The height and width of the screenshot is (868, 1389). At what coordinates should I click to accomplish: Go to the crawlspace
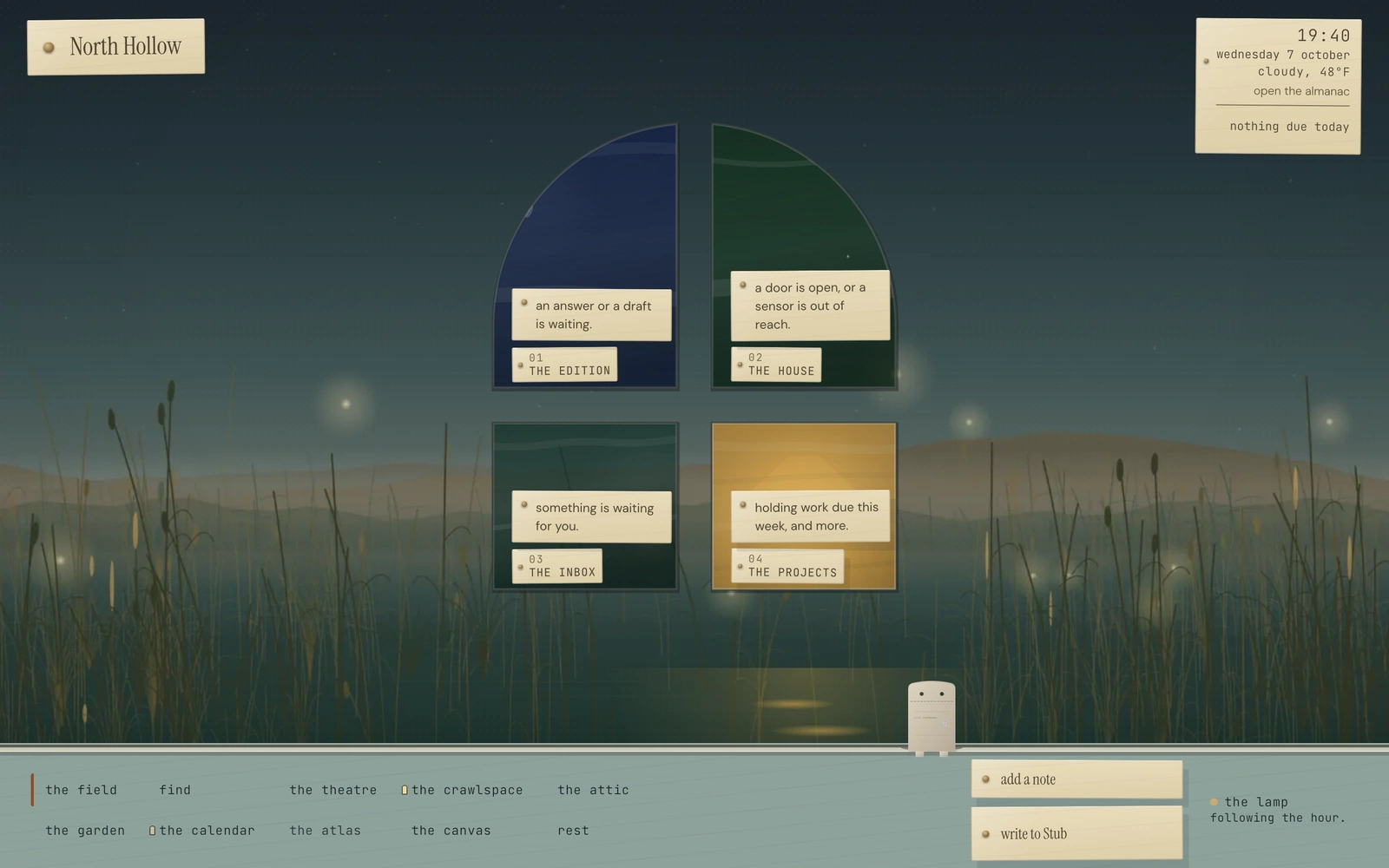[x=467, y=790]
